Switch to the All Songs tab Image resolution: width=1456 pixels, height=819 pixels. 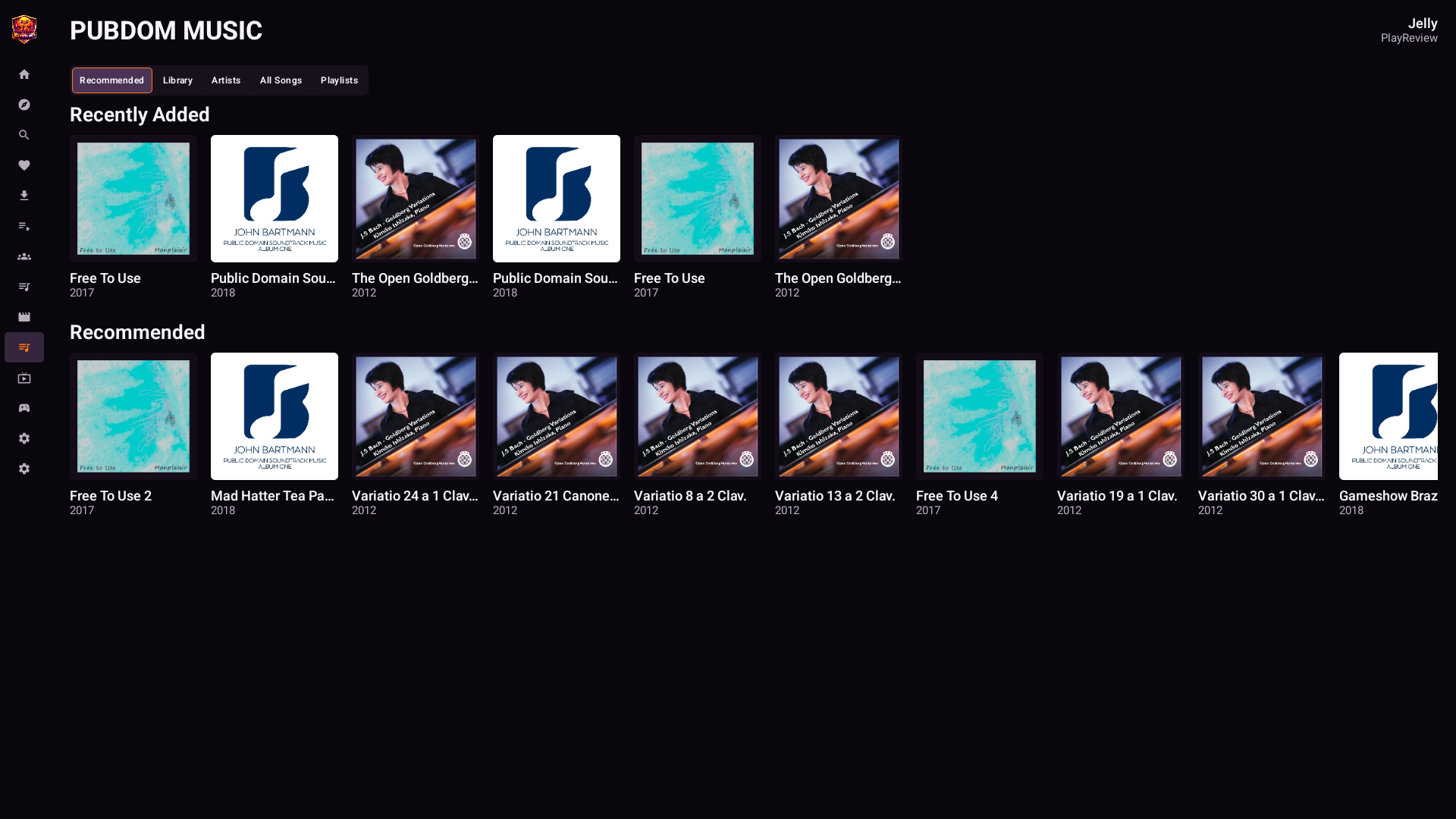tap(281, 80)
